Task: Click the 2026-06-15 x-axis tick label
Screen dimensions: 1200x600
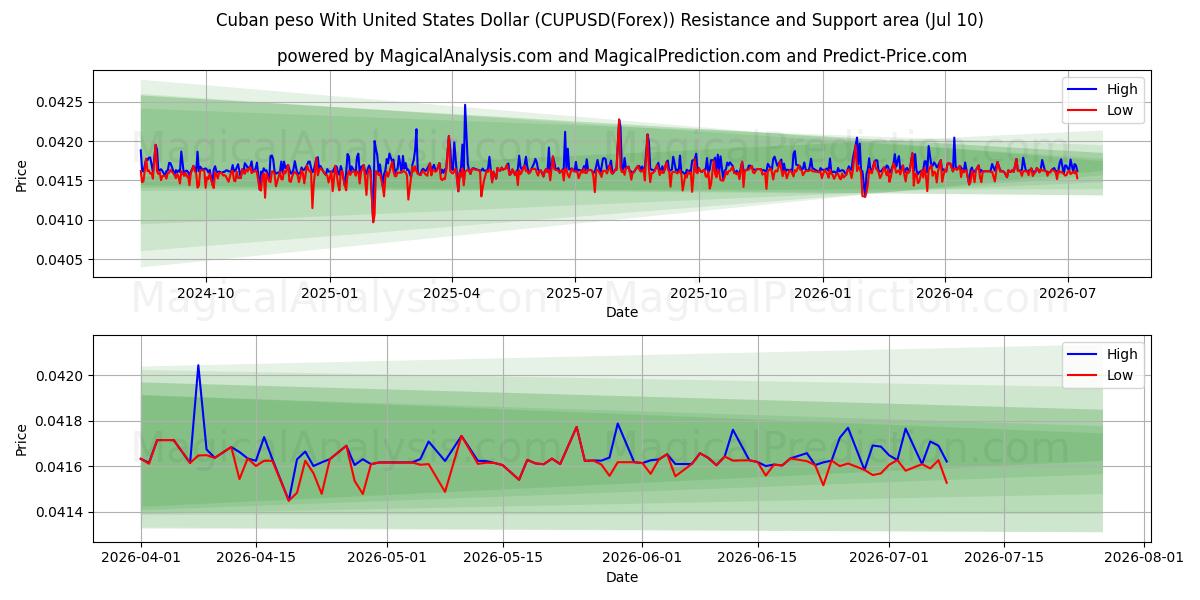Action: [757, 558]
